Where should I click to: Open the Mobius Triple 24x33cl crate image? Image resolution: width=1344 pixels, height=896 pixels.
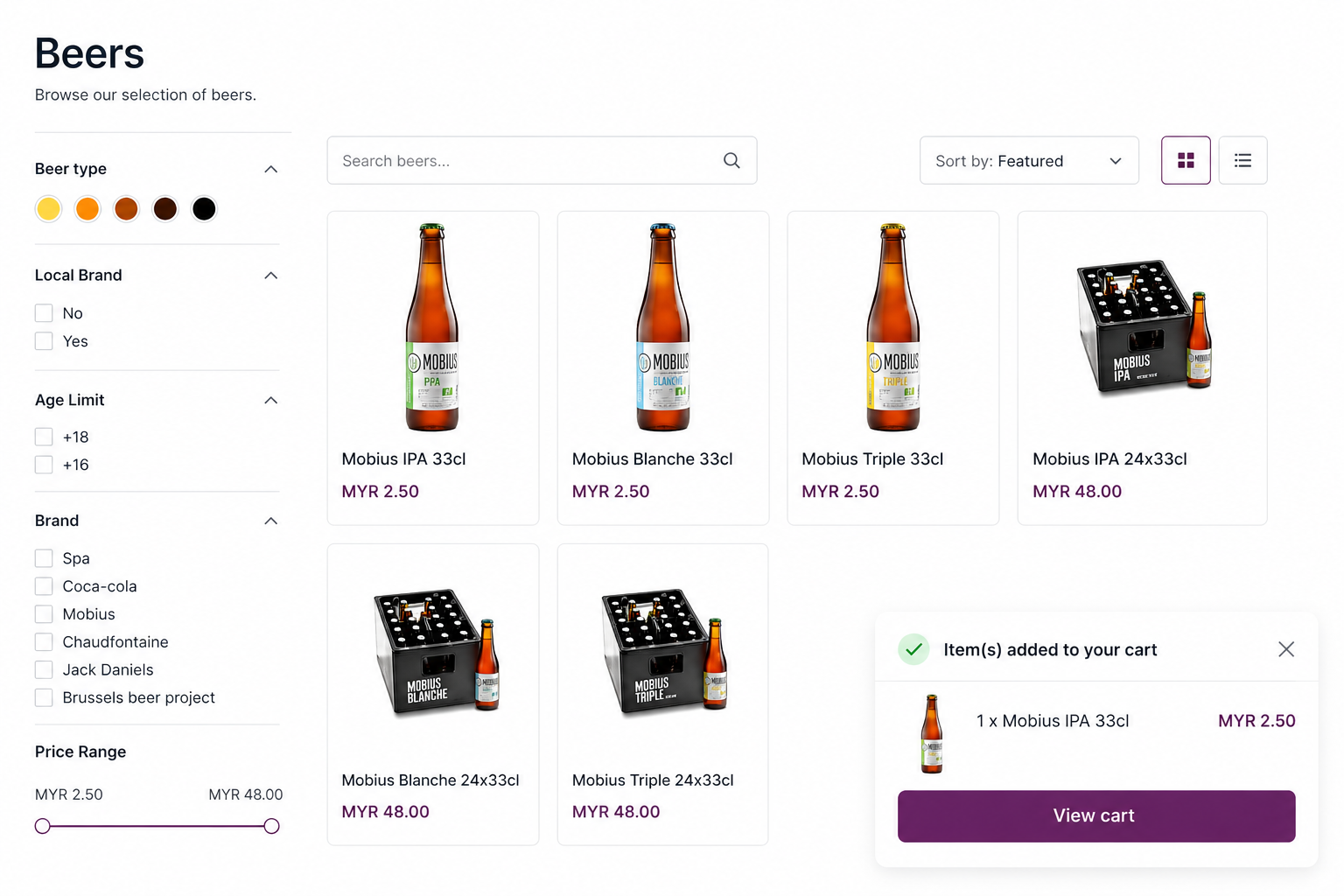(662, 650)
